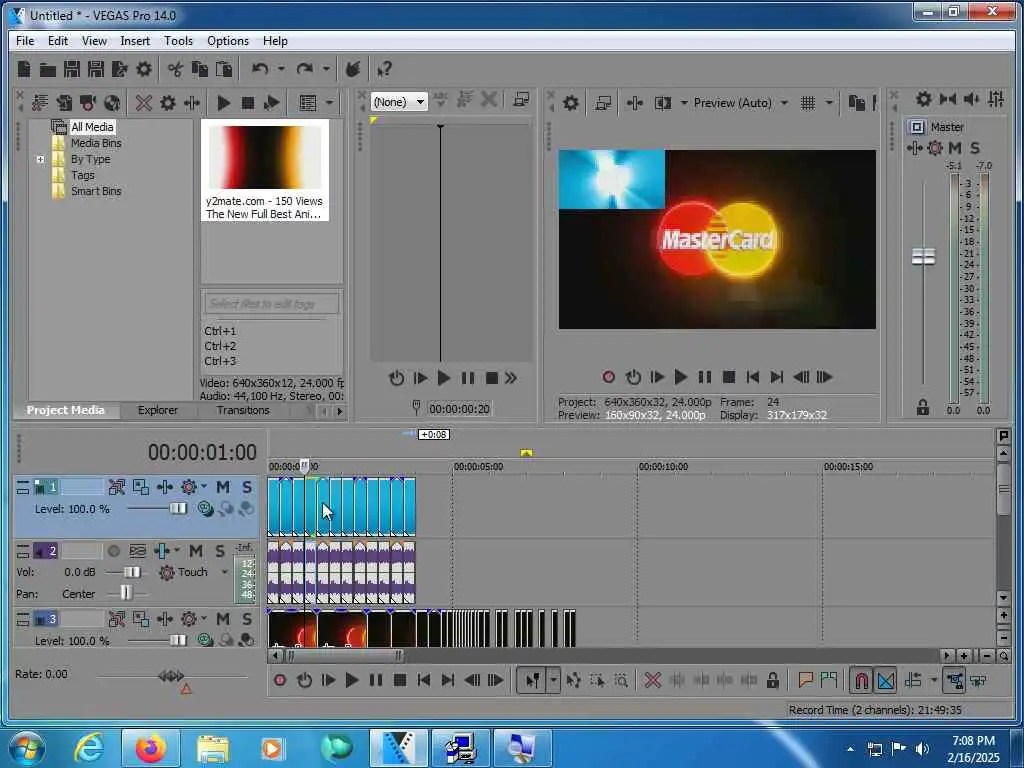Open Project Media views dropdown arrow
The height and width of the screenshot is (768, 1024).
click(x=330, y=103)
